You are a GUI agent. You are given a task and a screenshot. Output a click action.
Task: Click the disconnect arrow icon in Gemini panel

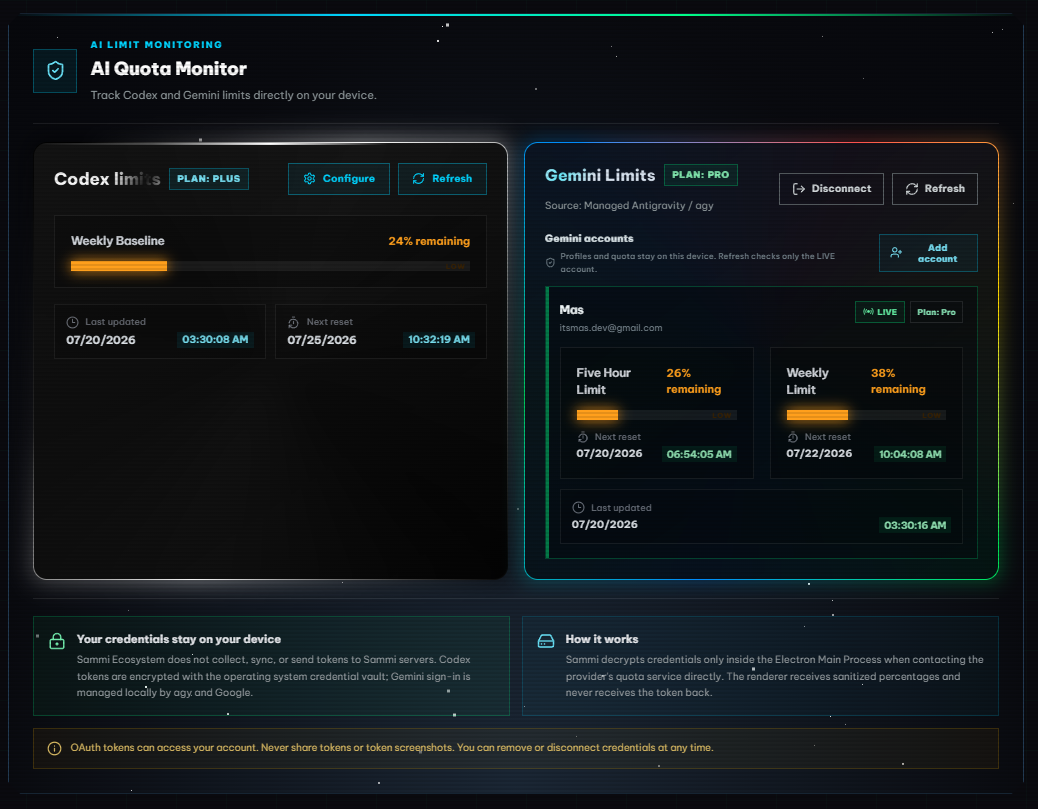pyautogui.click(x=798, y=189)
